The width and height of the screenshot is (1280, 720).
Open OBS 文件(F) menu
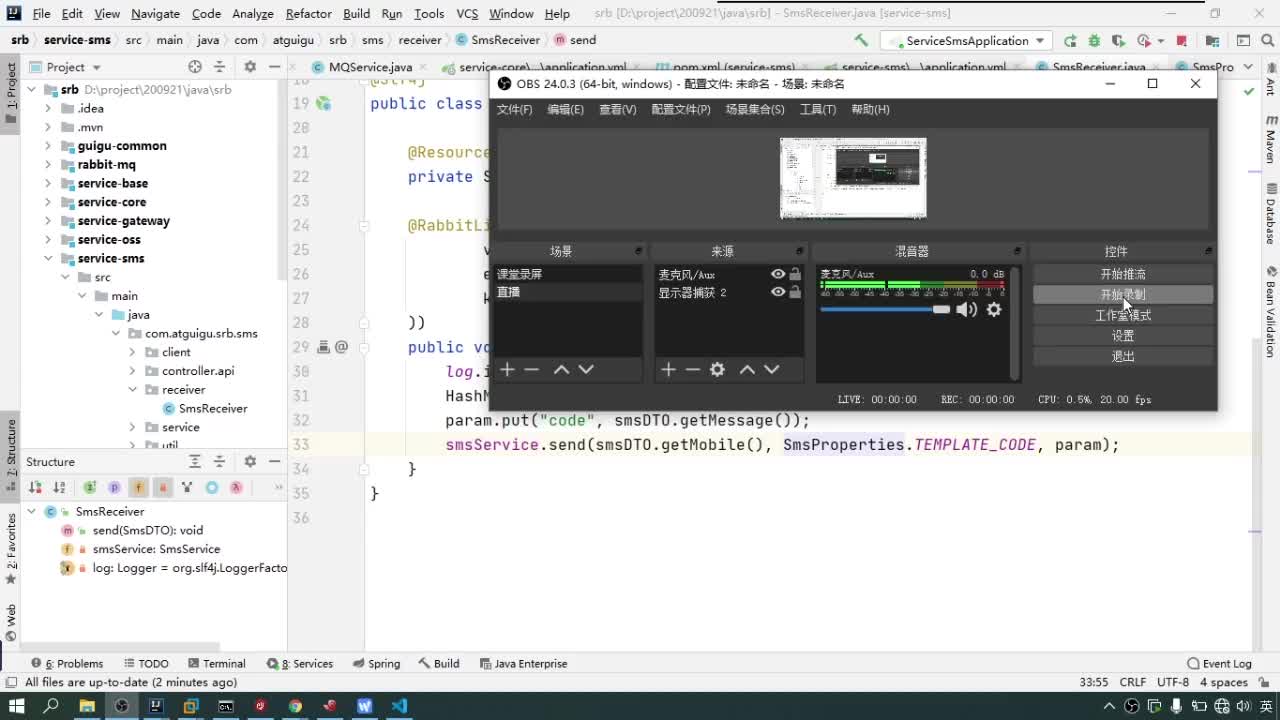(x=515, y=109)
